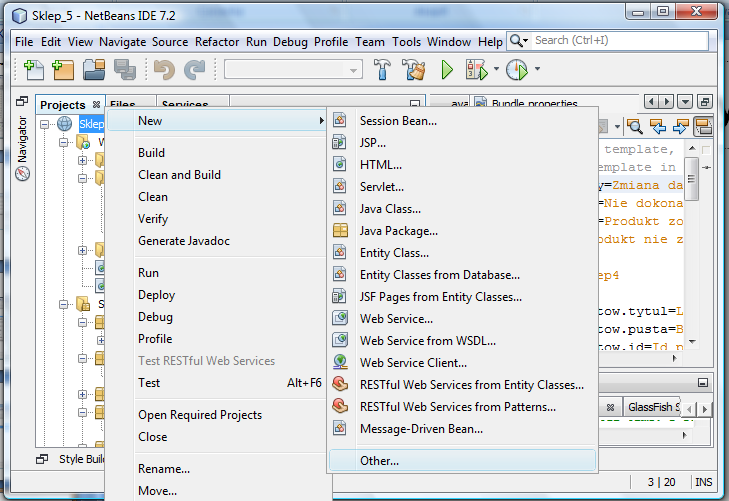Click the Quick Search magnifier icon
This screenshot has width=729, height=501.
(516, 40)
